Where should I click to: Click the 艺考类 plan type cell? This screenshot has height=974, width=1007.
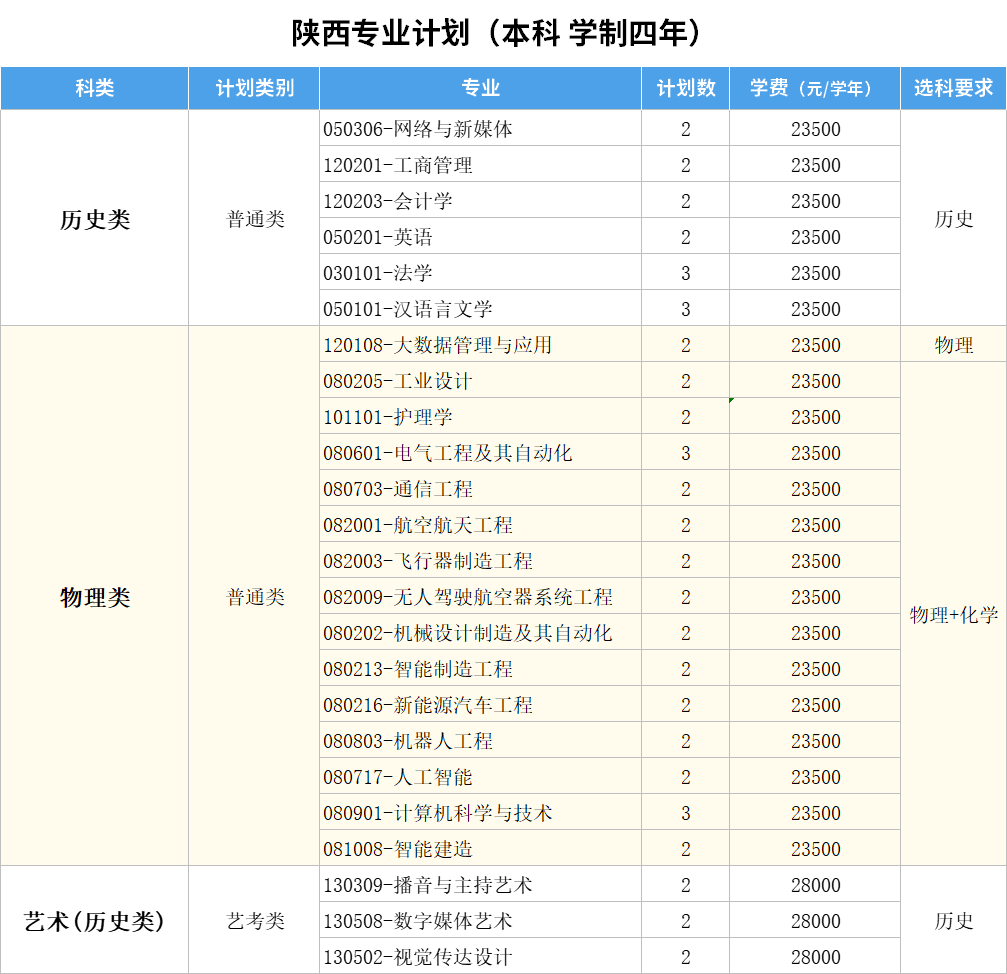click(255, 921)
